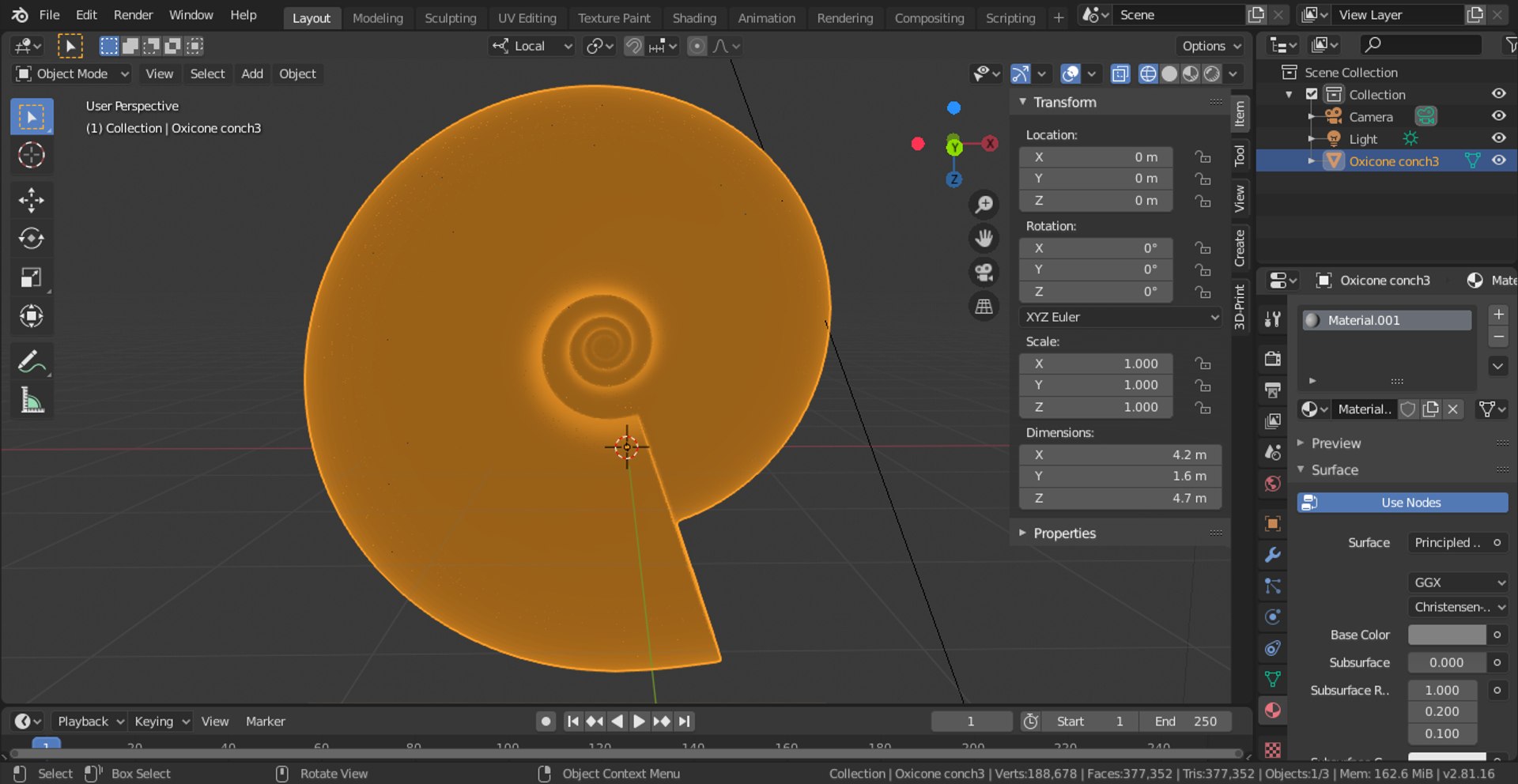Select Material.001 slot in list
The width and height of the screenshot is (1518, 784).
click(1387, 320)
